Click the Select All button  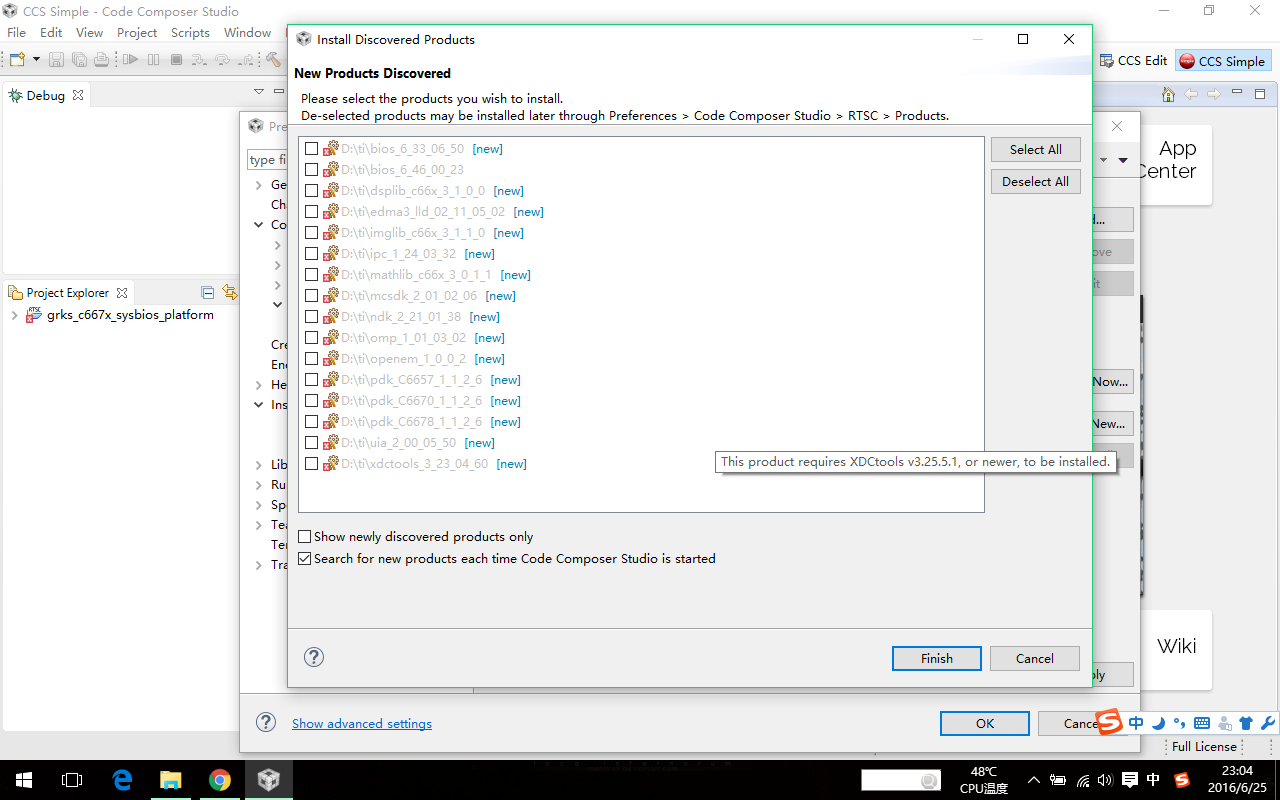click(x=1036, y=149)
